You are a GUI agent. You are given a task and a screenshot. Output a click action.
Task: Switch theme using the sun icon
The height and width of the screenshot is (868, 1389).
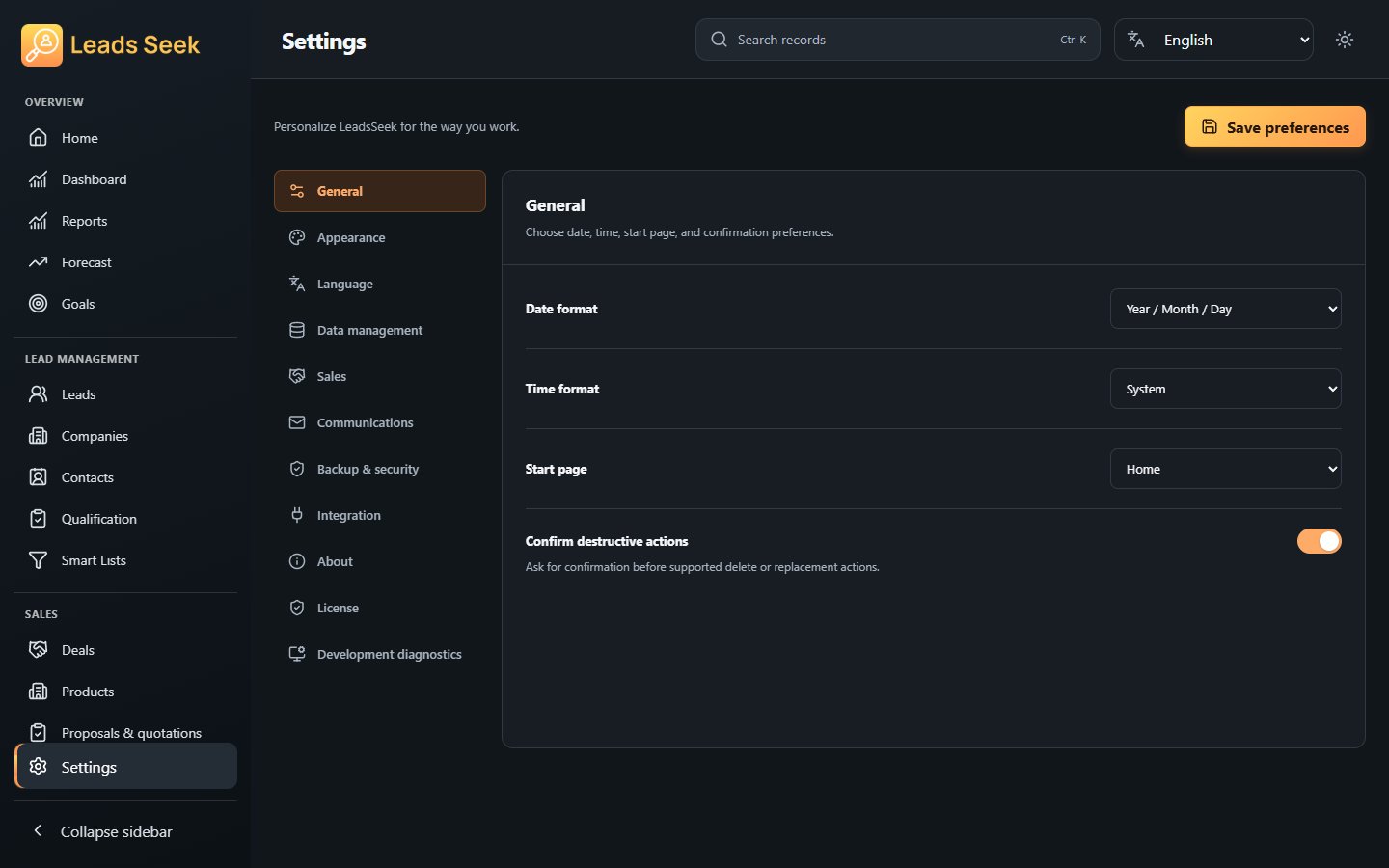1345,40
